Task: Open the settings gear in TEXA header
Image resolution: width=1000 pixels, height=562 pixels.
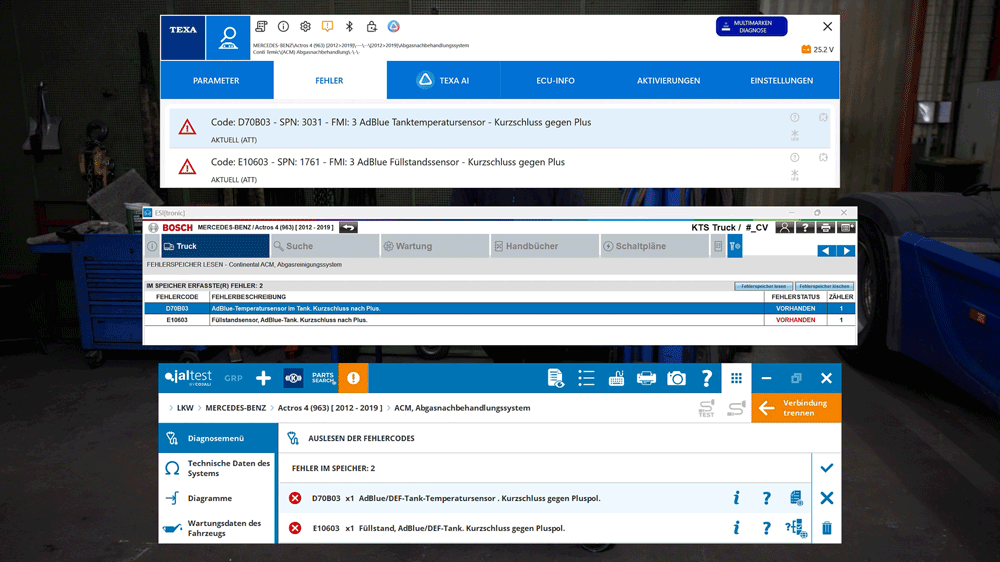Action: coord(305,26)
